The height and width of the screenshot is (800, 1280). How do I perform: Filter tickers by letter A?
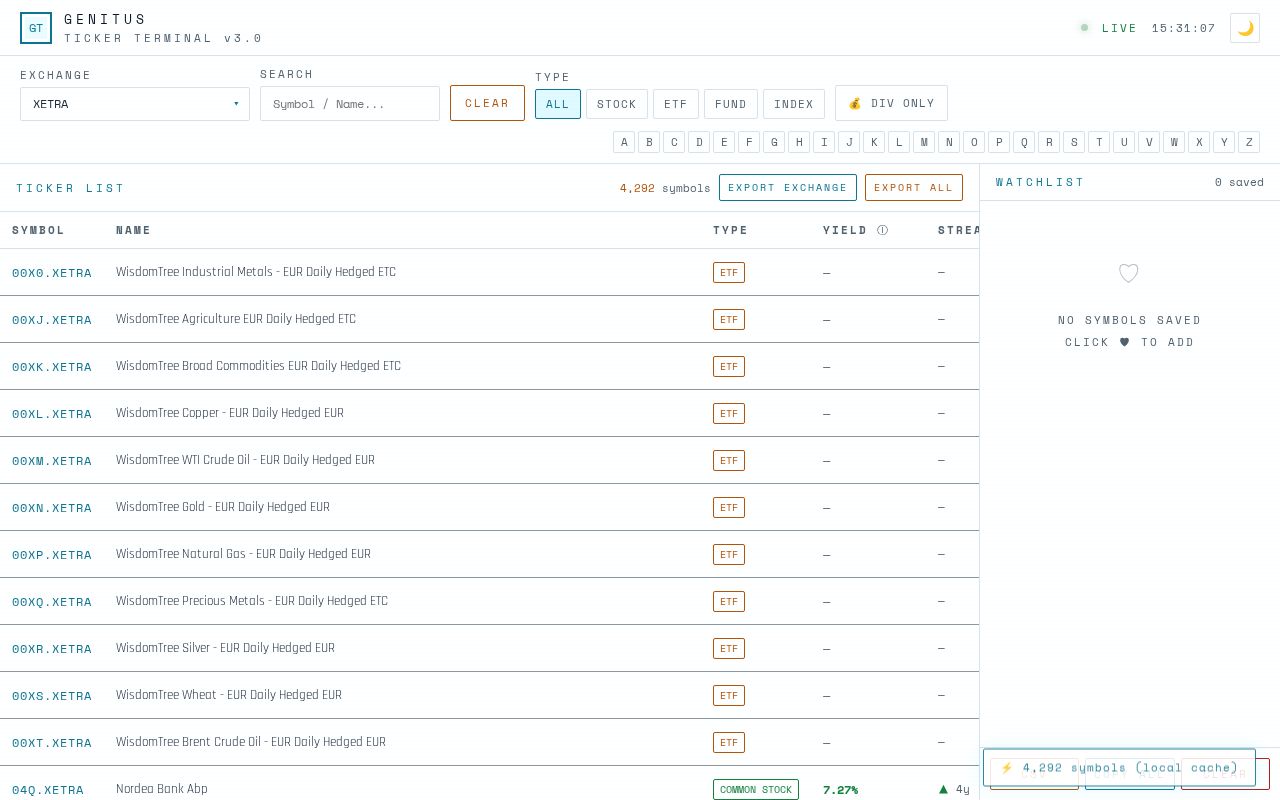(x=624, y=142)
